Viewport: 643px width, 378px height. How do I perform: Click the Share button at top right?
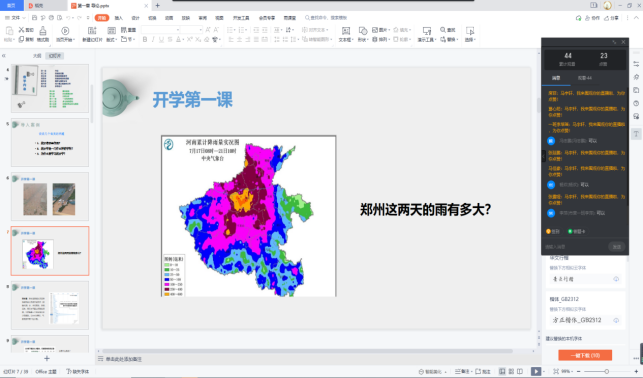point(611,18)
